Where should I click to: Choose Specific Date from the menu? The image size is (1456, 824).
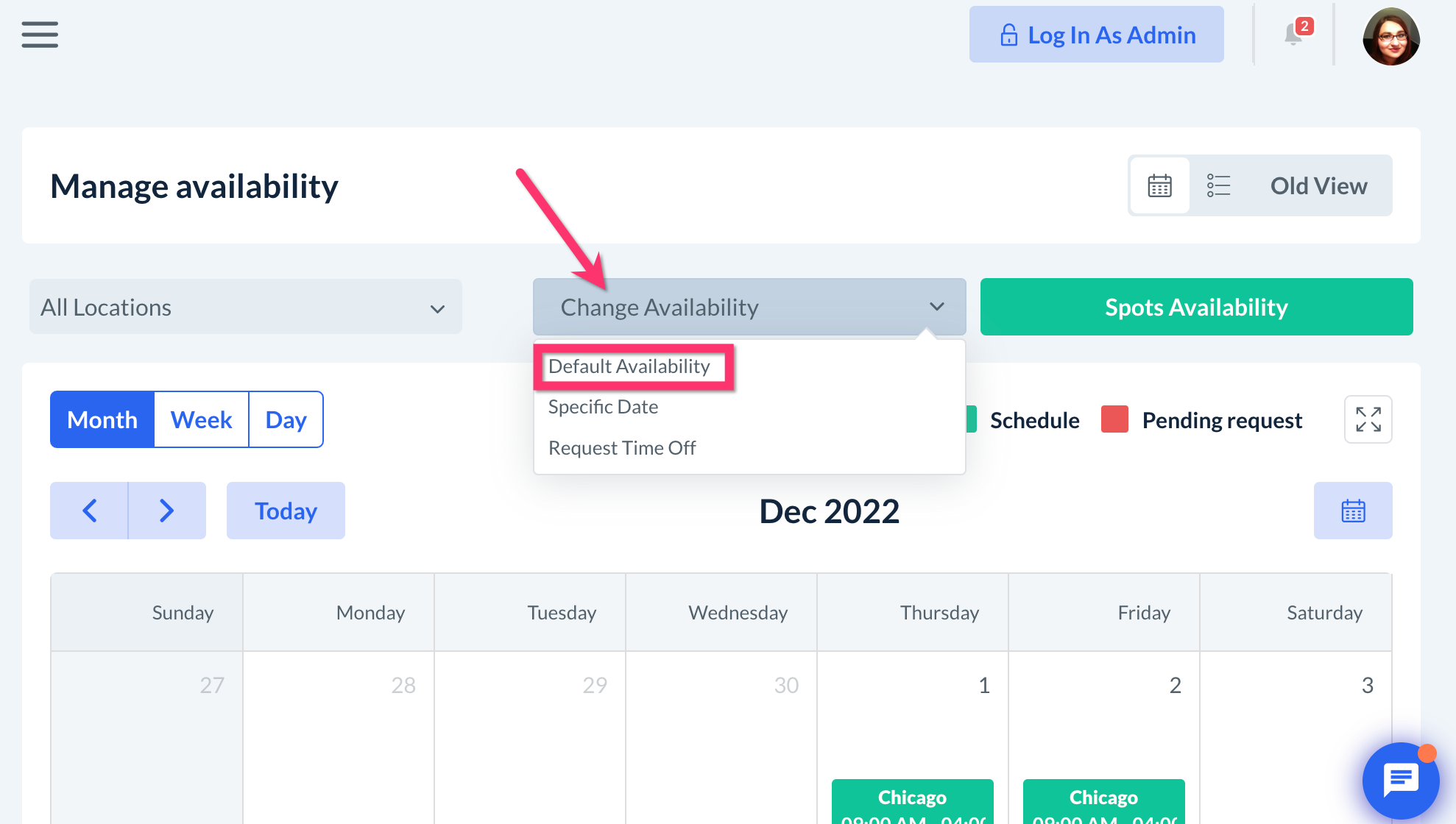tap(604, 407)
